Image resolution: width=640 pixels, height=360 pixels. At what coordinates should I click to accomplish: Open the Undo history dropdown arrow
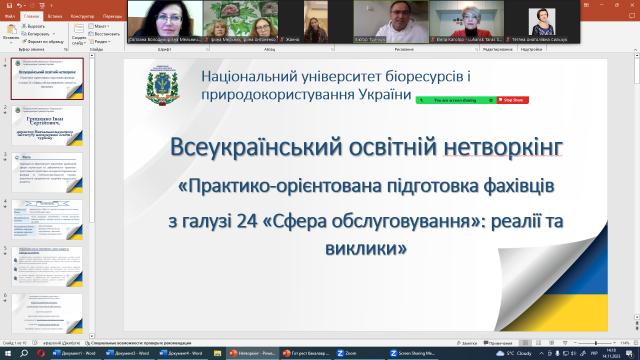pos(25,6)
